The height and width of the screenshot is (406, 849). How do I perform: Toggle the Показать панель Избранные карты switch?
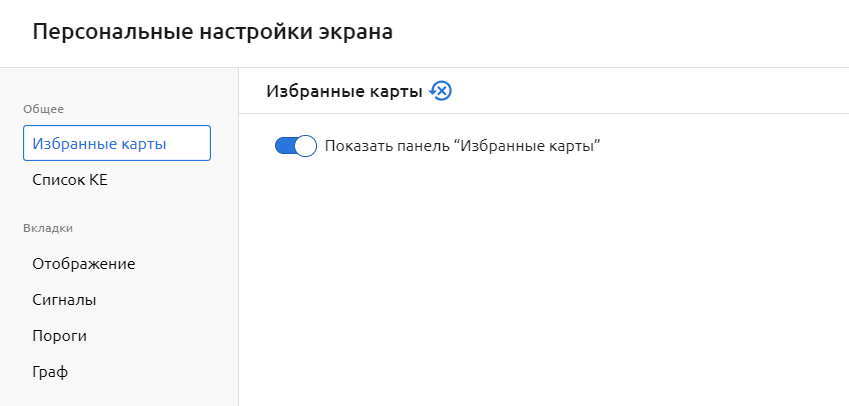295,146
